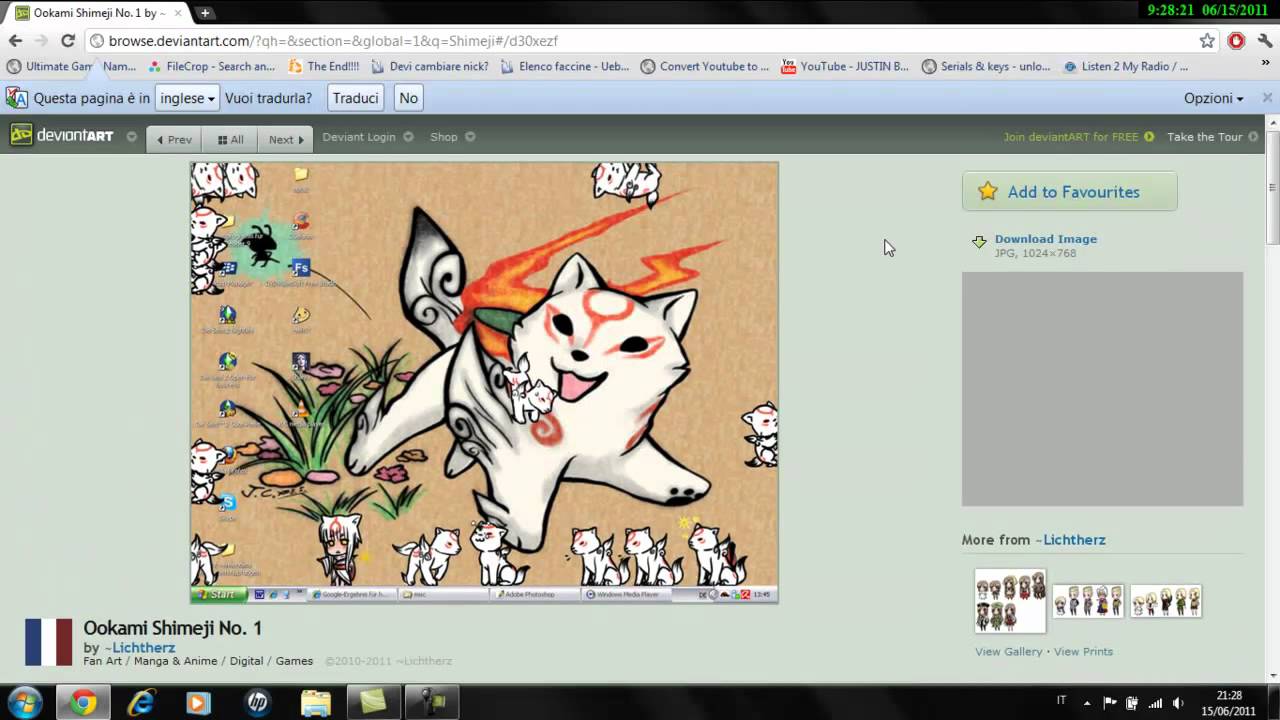Click the French flag avatar icon
Viewport: 1280px width, 720px height.
(48, 642)
